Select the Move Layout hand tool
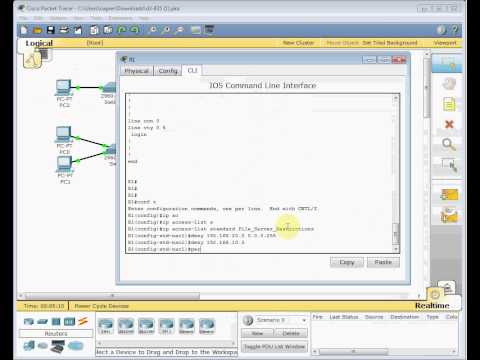 pyautogui.click(x=449, y=84)
